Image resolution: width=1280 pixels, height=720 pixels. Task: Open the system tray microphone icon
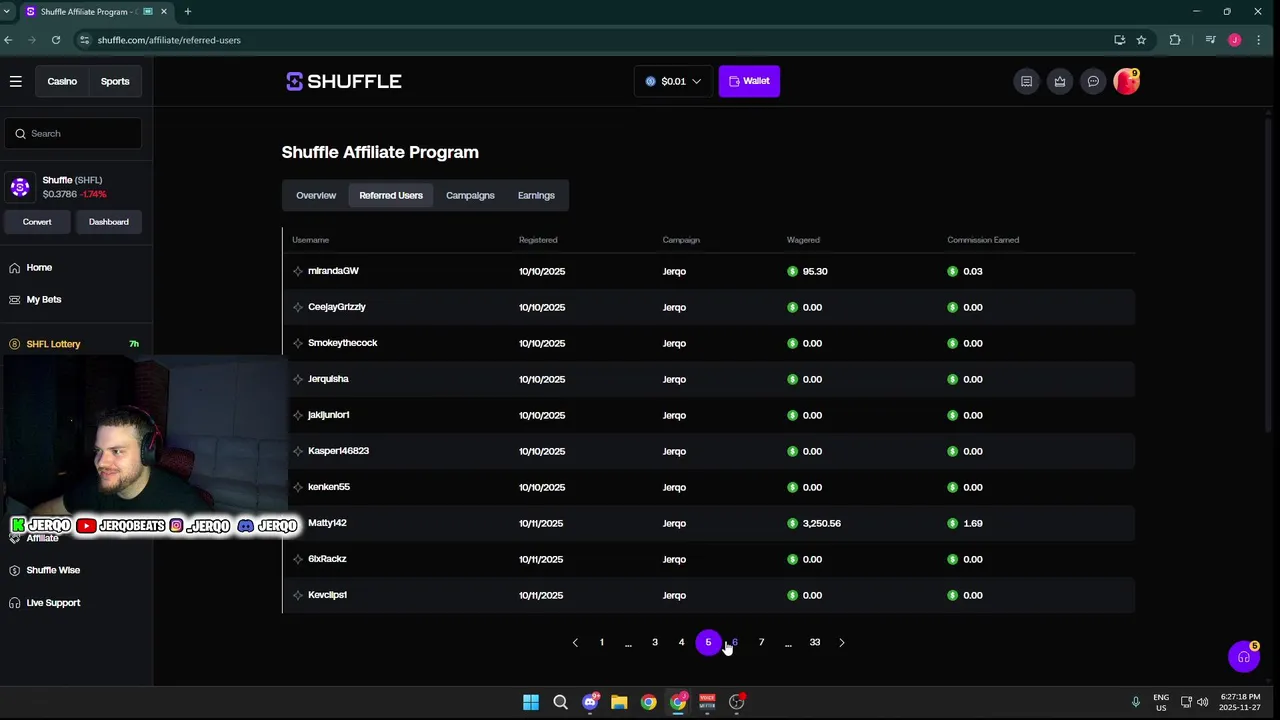[x=1135, y=702]
